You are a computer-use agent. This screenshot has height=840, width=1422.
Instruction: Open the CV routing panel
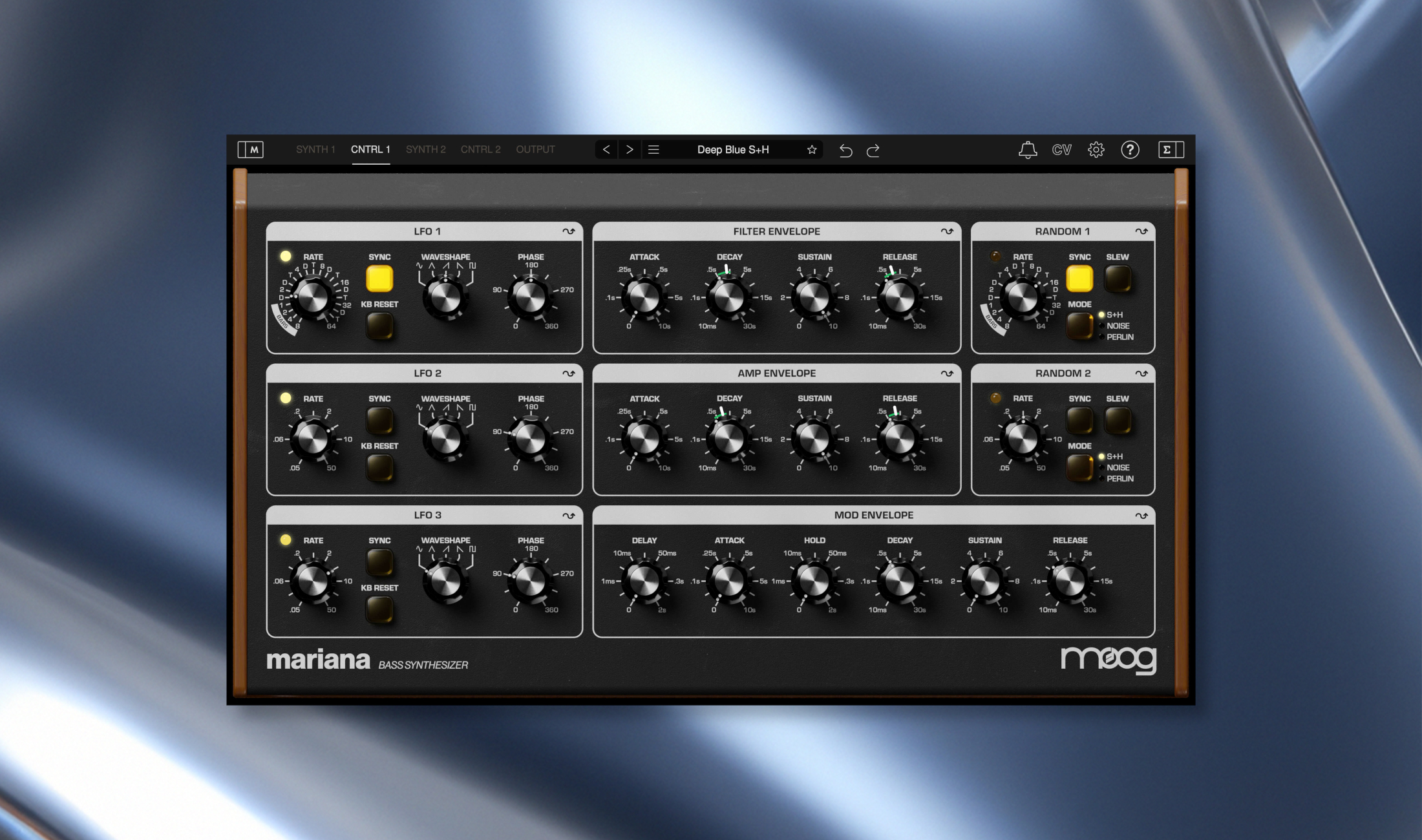point(1061,149)
